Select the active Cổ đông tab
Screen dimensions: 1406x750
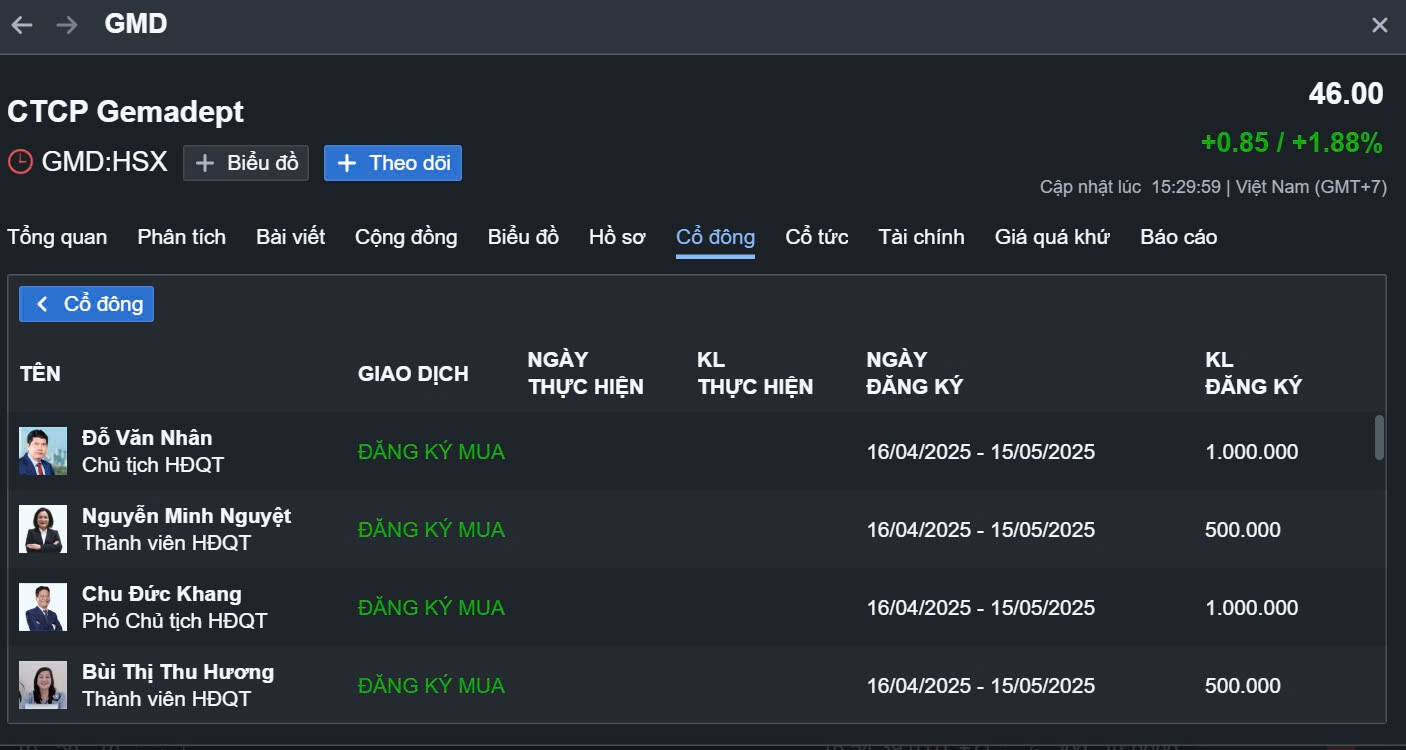point(715,237)
